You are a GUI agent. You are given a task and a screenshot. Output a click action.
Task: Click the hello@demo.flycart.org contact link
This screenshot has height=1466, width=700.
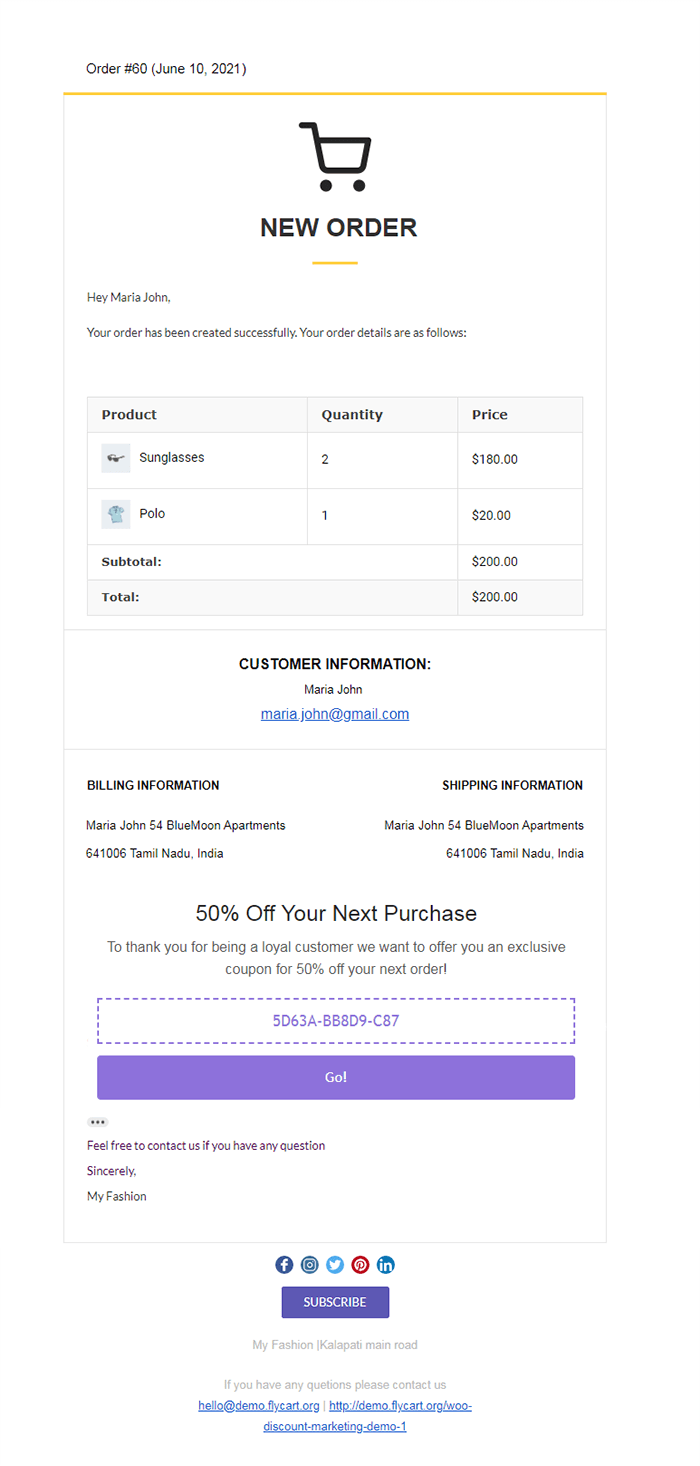(259, 1405)
